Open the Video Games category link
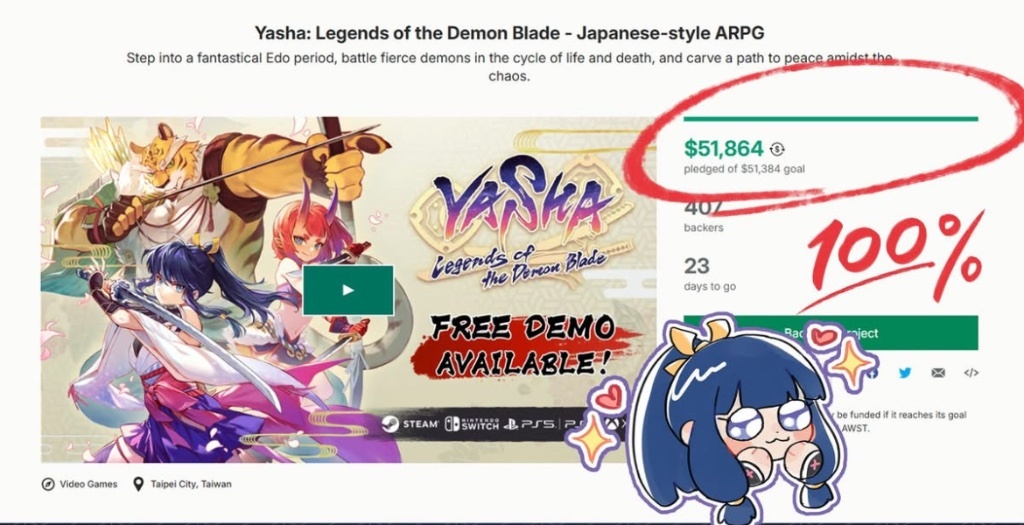Image resolution: width=1024 pixels, height=525 pixels. pos(89,485)
